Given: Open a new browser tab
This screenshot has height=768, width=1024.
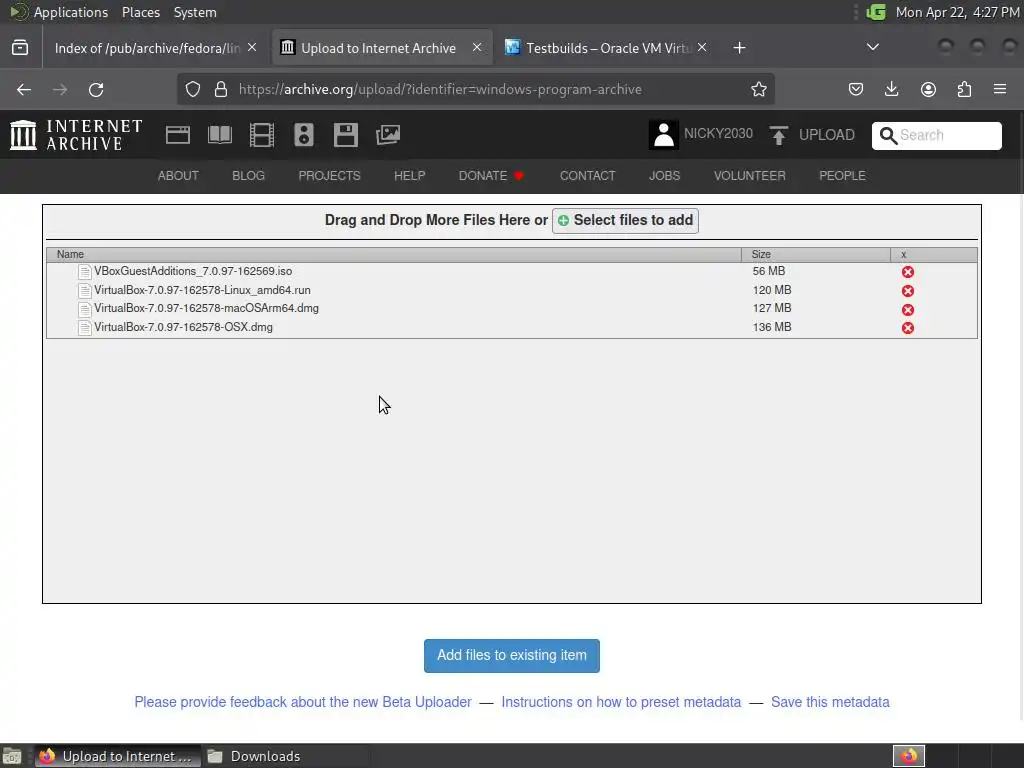Looking at the screenshot, I should [x=739, y=48].
